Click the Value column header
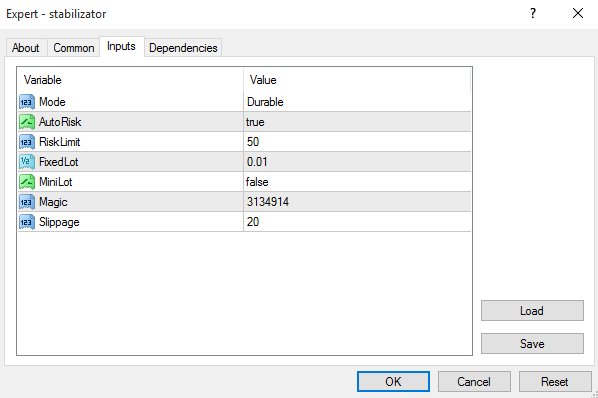This screenshot has height=398, width=598. (357, 80)
